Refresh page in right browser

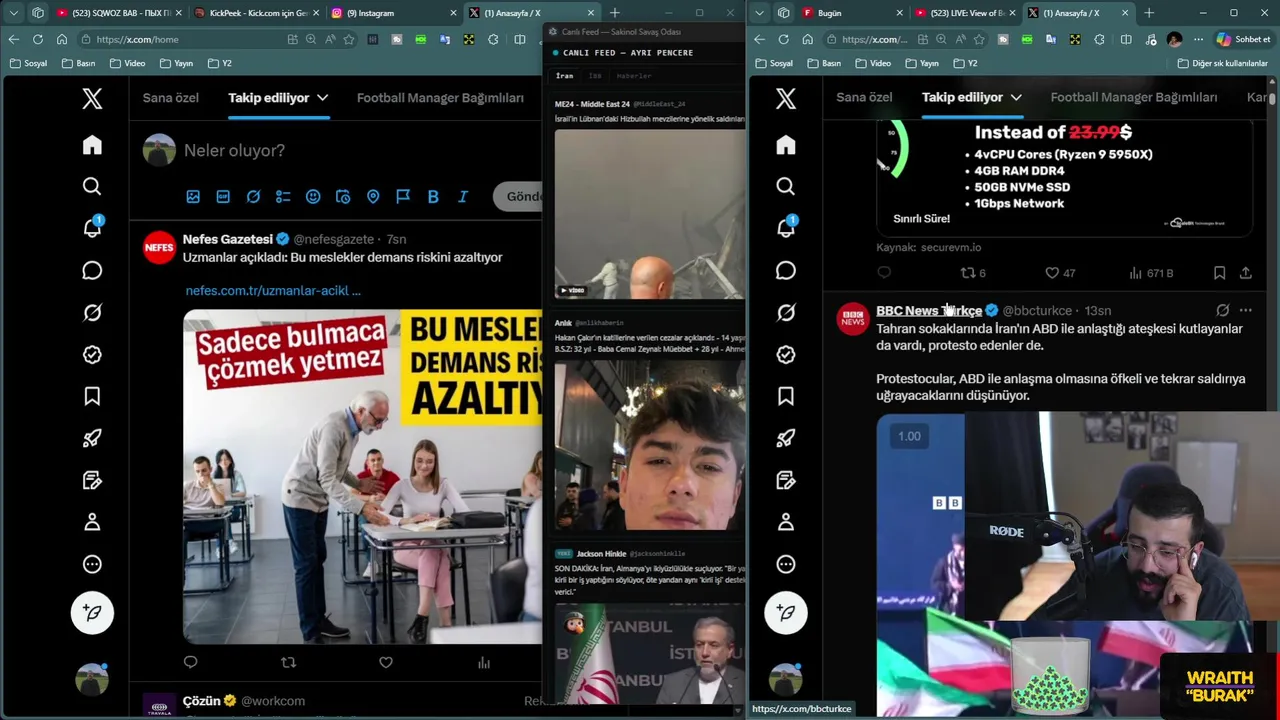click(783, 39)
